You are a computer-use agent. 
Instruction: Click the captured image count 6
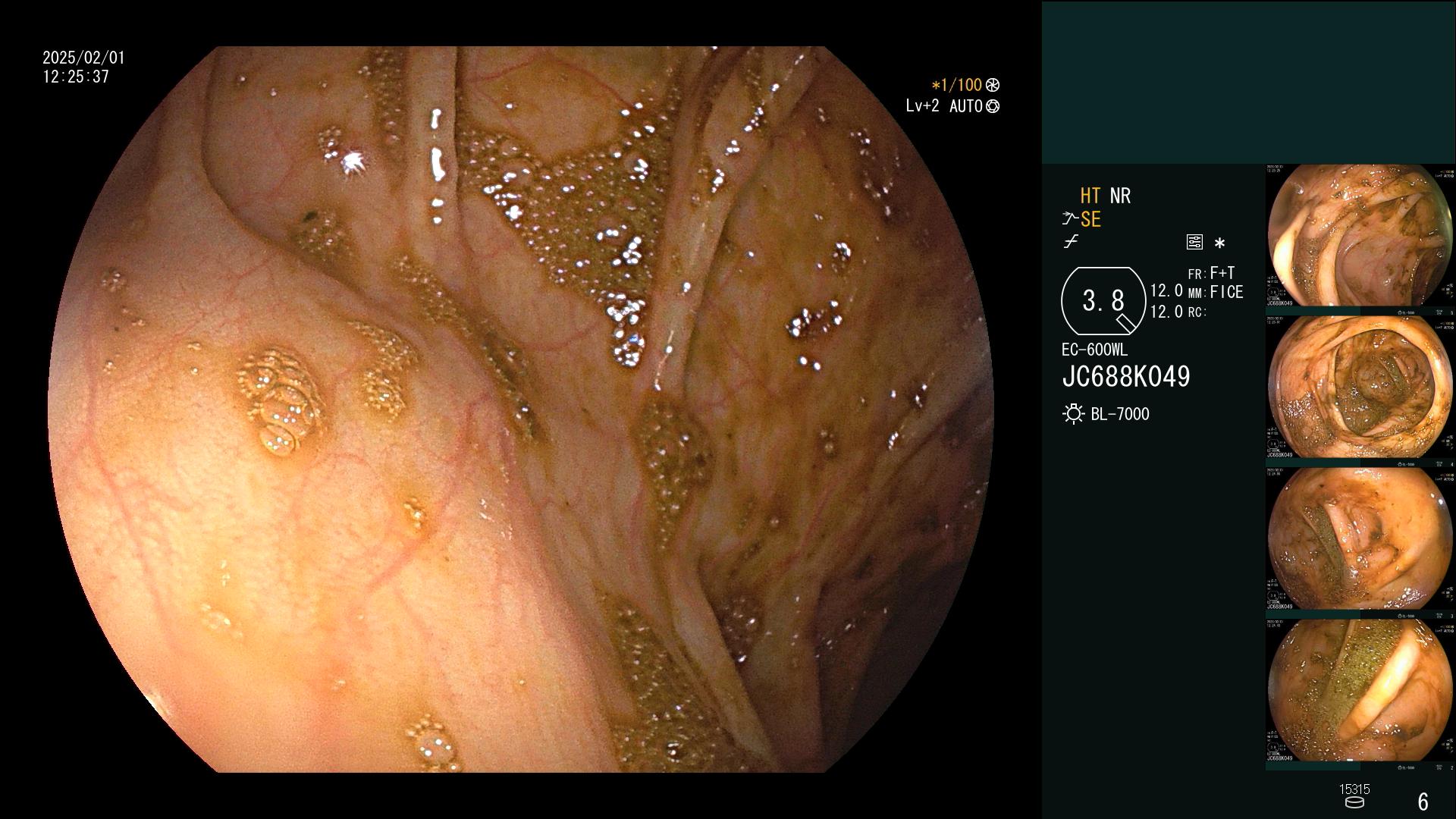pos(1423,802)
